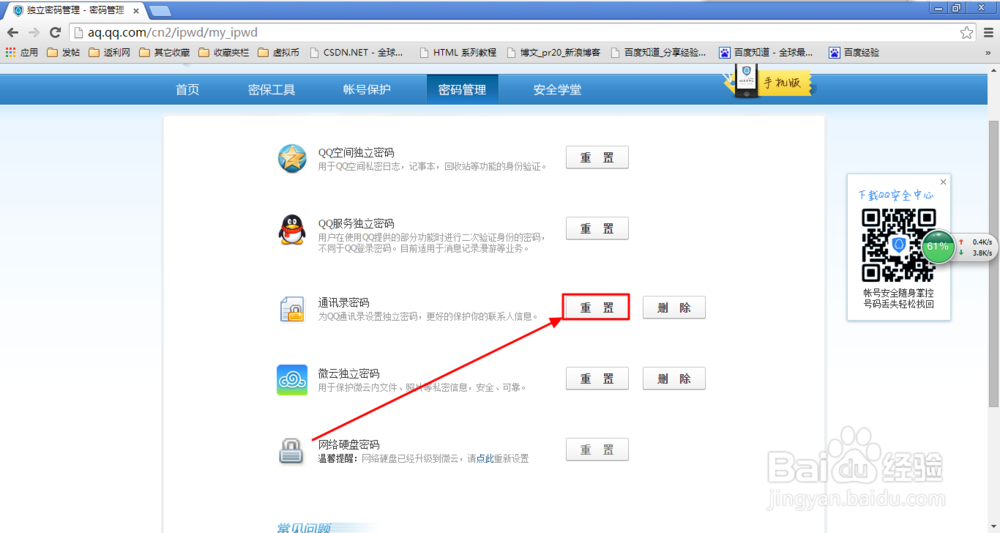Open the HTML 系列教程 bookmark

[458, 52]
